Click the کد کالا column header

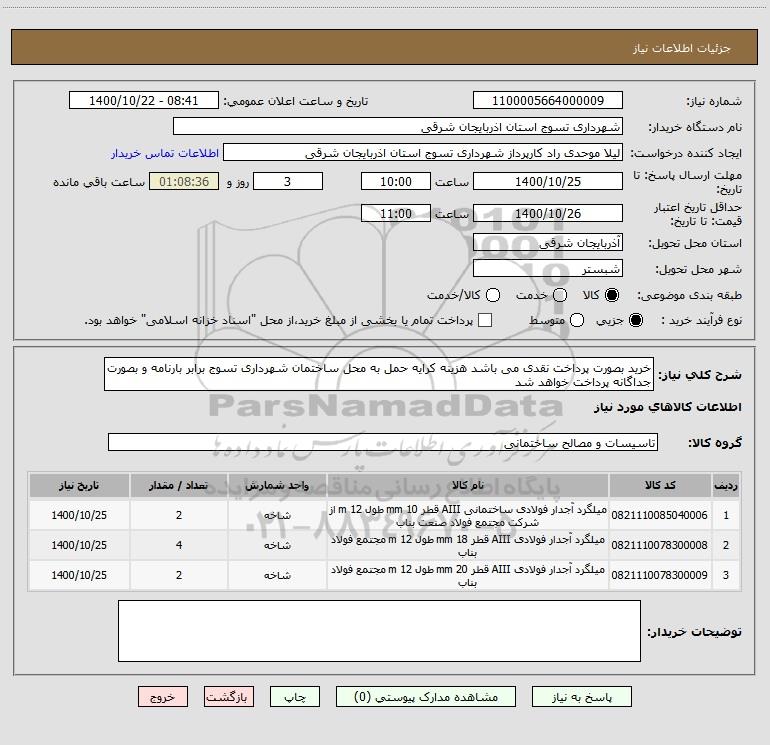tap(660, 486)
